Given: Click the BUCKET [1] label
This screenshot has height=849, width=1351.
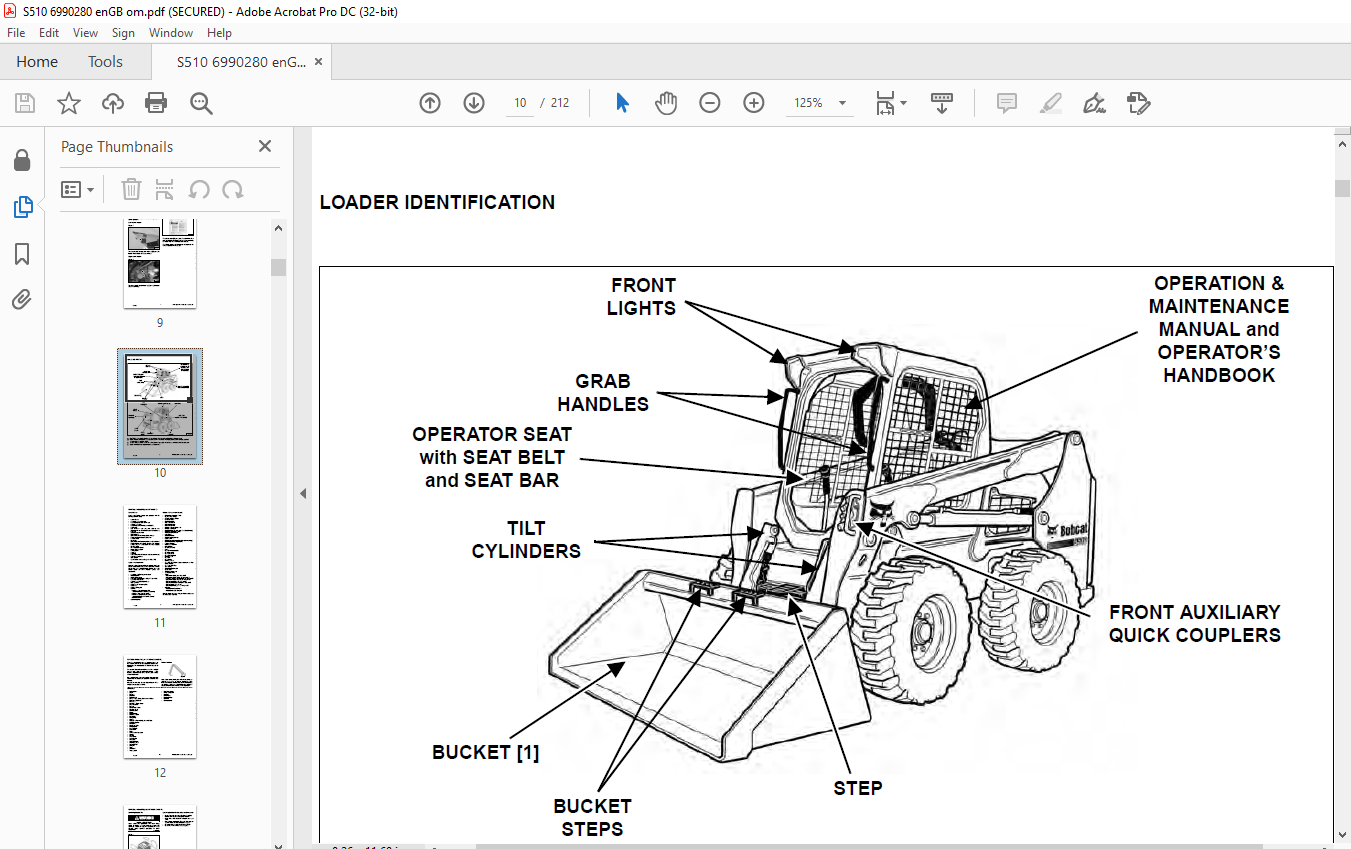Looking at the screenshot, I should coord(485,753).
